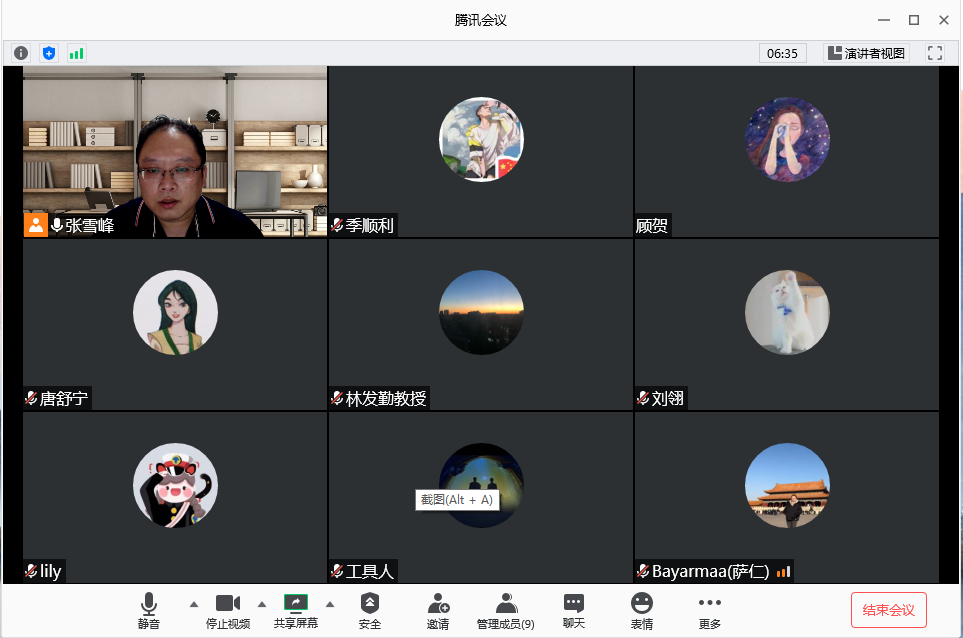963x638 pixels.
Task: Switch to 演讲者视图 speaker view
Action: click(x=866, y=53)
